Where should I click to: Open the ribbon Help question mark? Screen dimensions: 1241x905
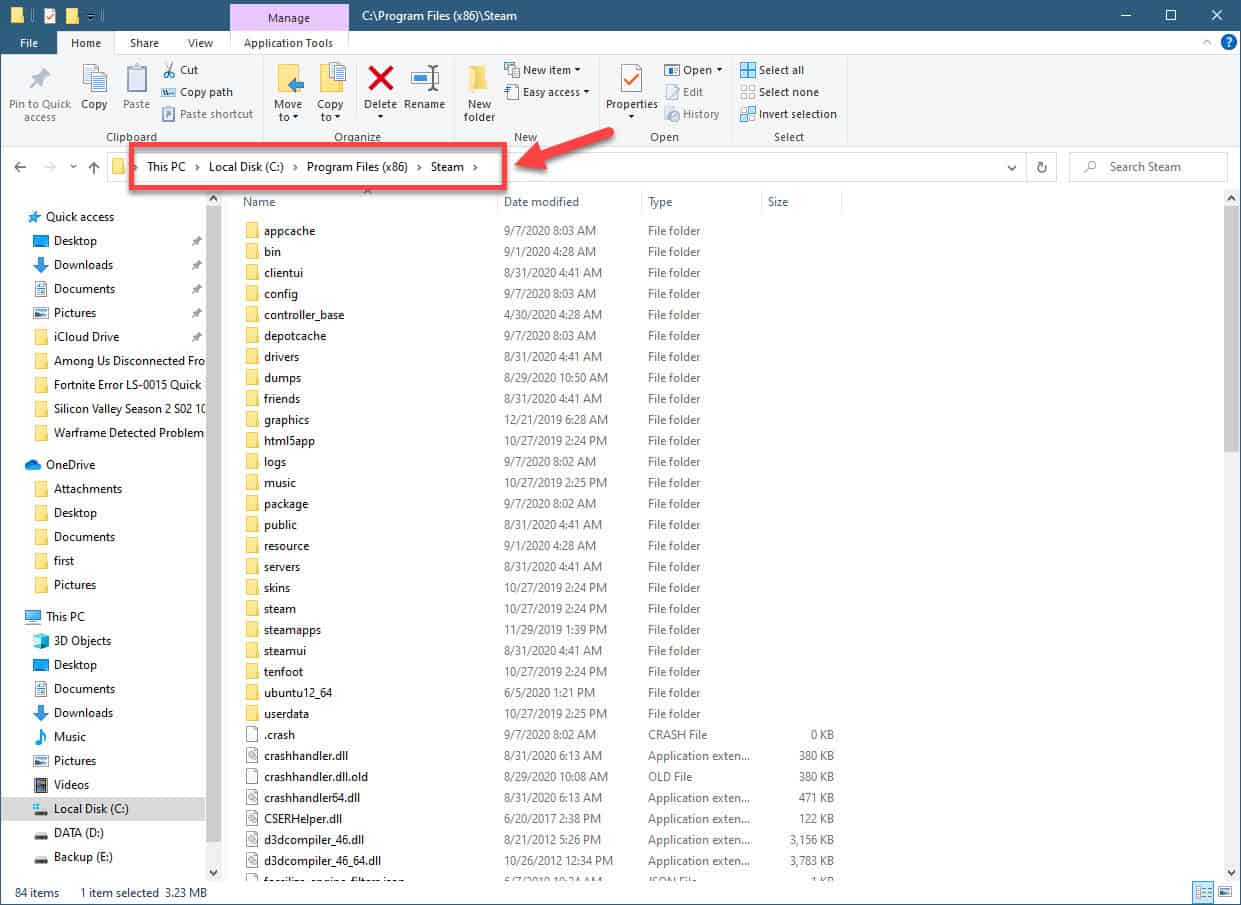pyautogui.click(x=1230, y=43)
